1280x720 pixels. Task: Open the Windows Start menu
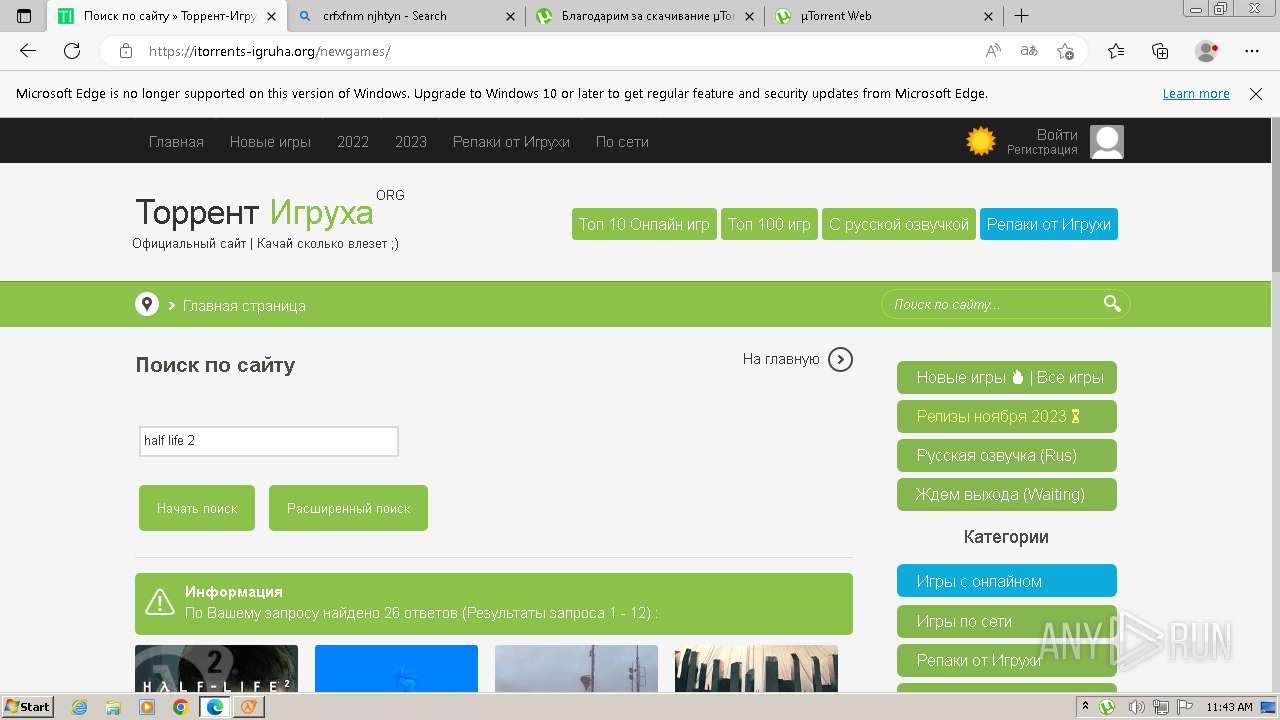[28, 707]
